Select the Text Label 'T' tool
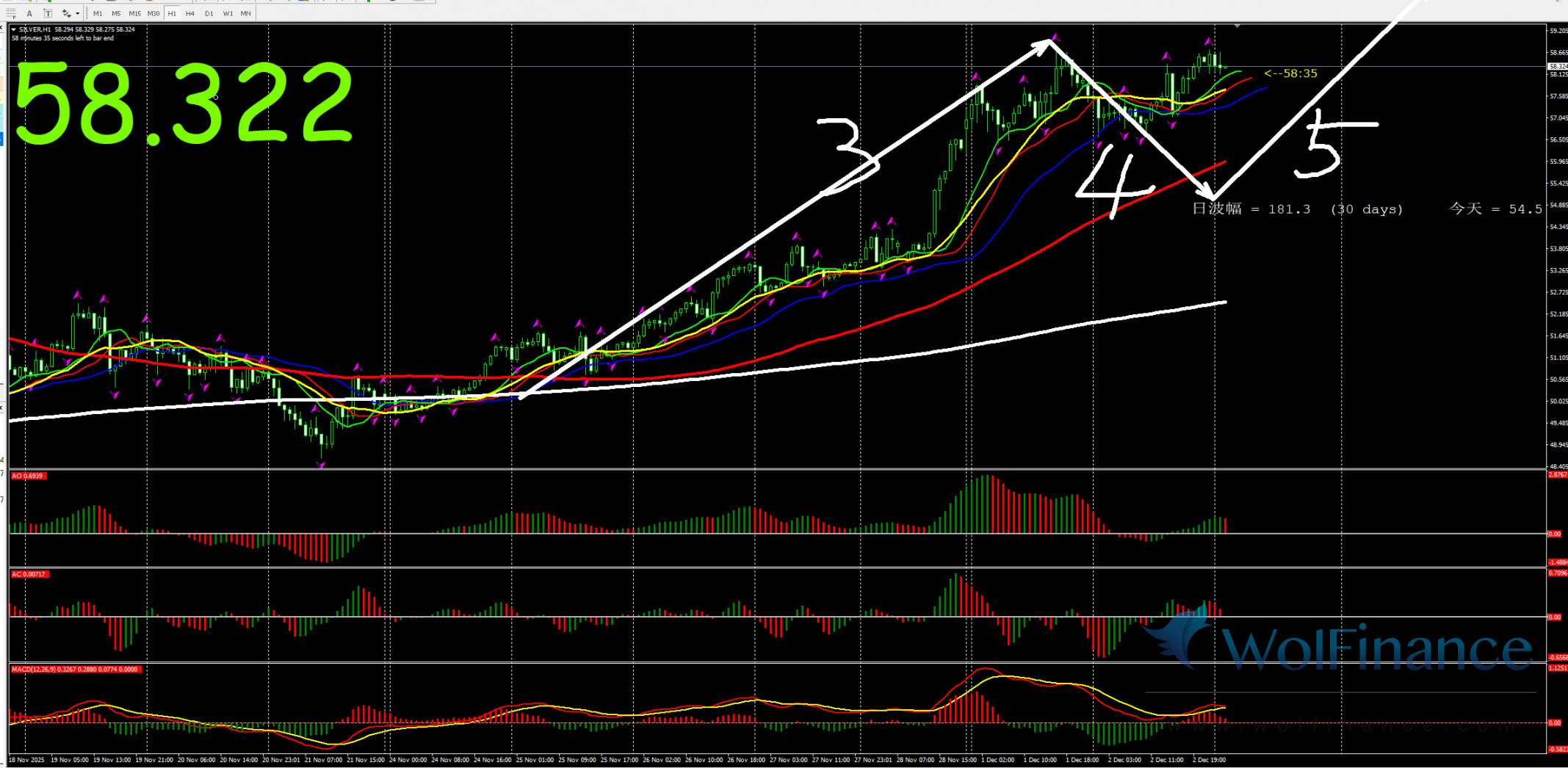This screenshot has height=768, width=1568. [48, 13]
